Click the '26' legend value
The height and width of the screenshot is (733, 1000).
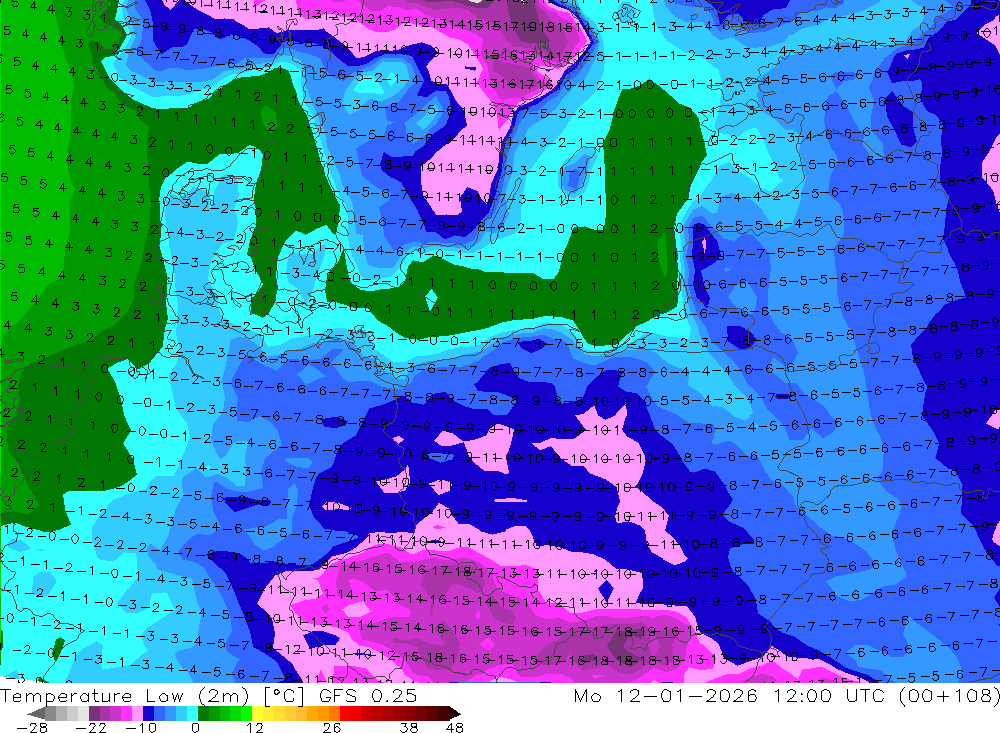[x=332, y=727]
